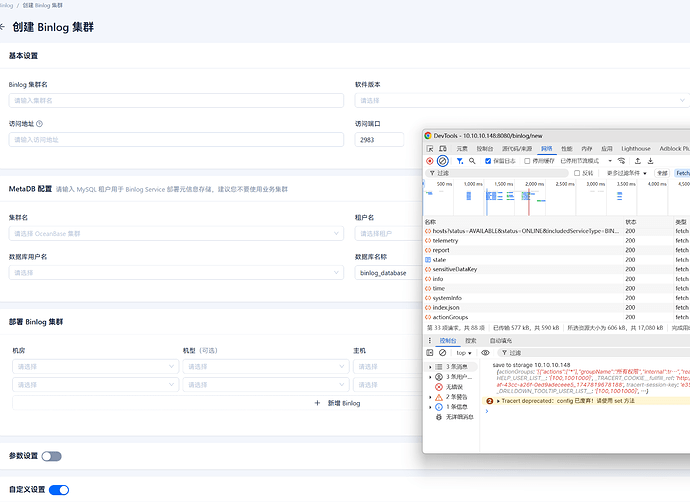Export HAR with the download arrow

tap(650, 161)
